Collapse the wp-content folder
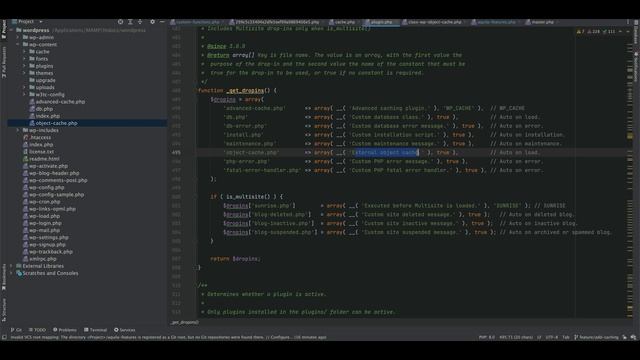This screenshot has width=640, height=360. pos(18,44)
